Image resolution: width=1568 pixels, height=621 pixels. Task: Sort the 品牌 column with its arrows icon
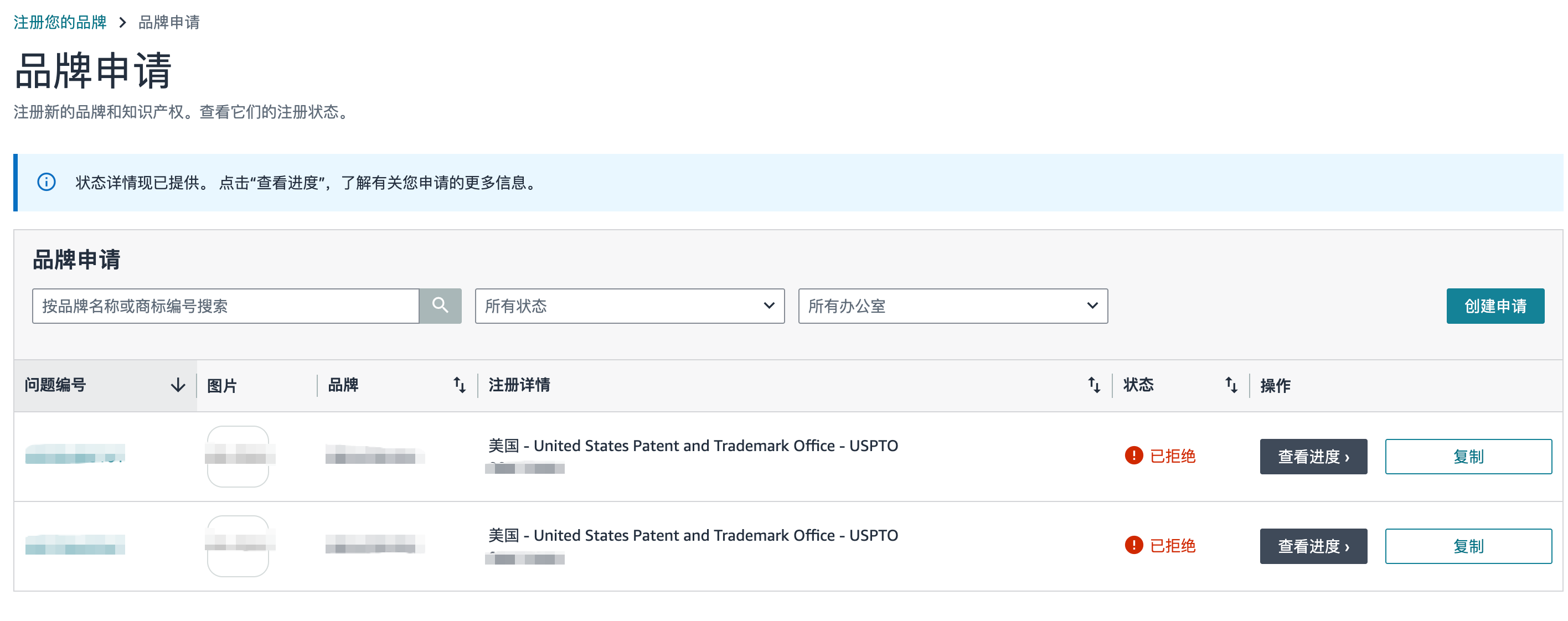(460, 385)
